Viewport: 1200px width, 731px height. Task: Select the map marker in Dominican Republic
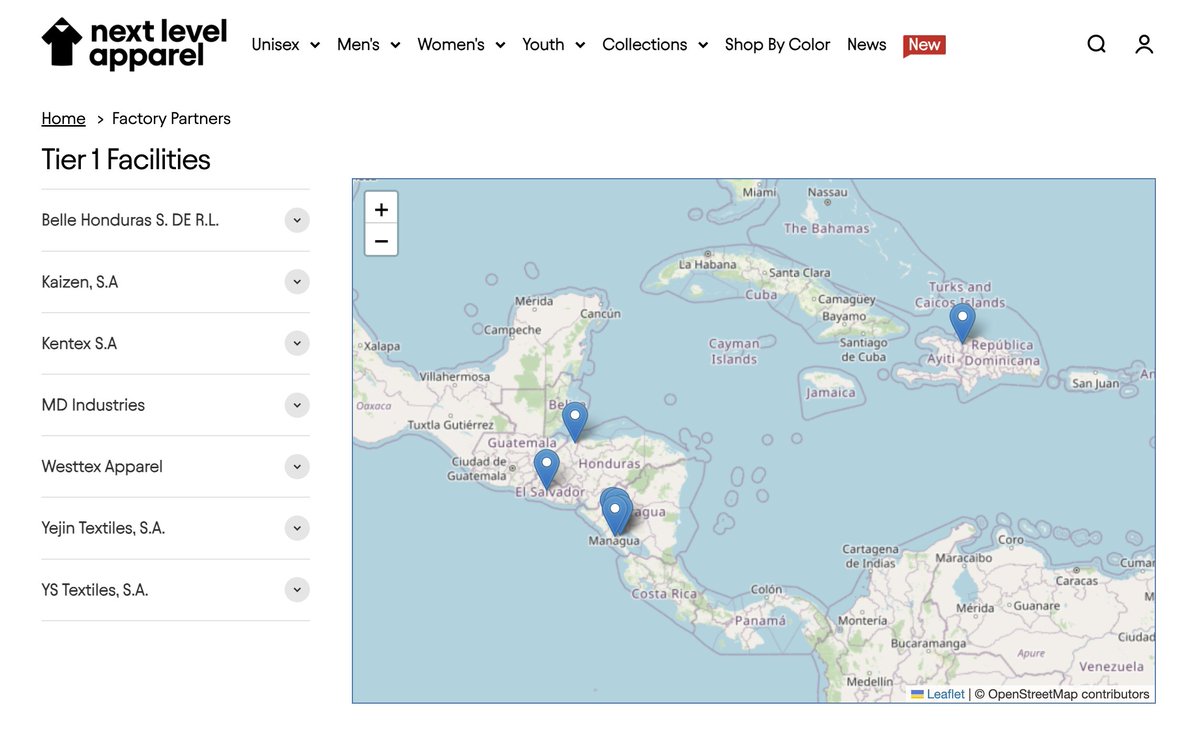tap(962, 323)
